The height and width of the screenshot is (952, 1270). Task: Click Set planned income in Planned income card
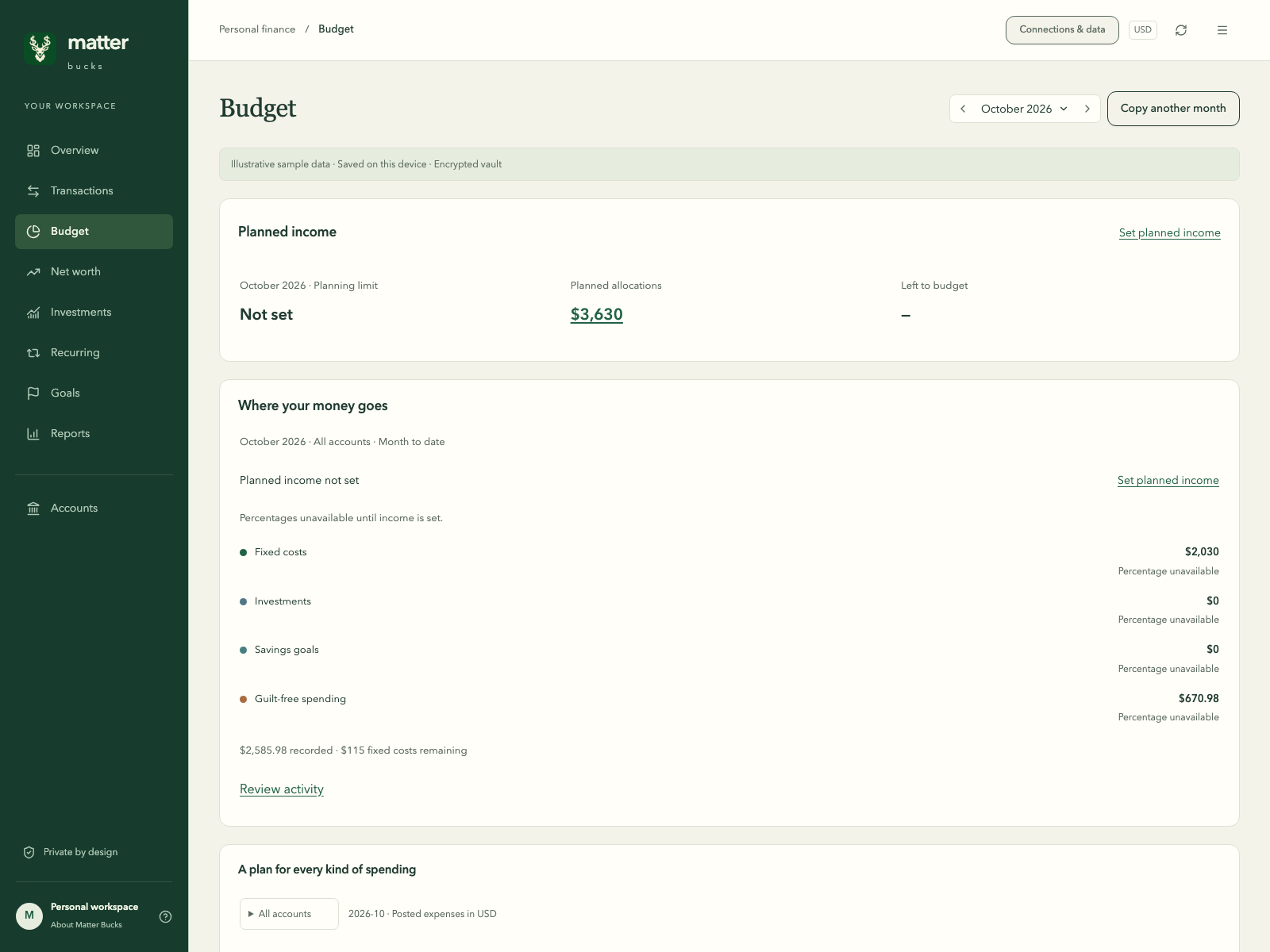[1170, 233]
